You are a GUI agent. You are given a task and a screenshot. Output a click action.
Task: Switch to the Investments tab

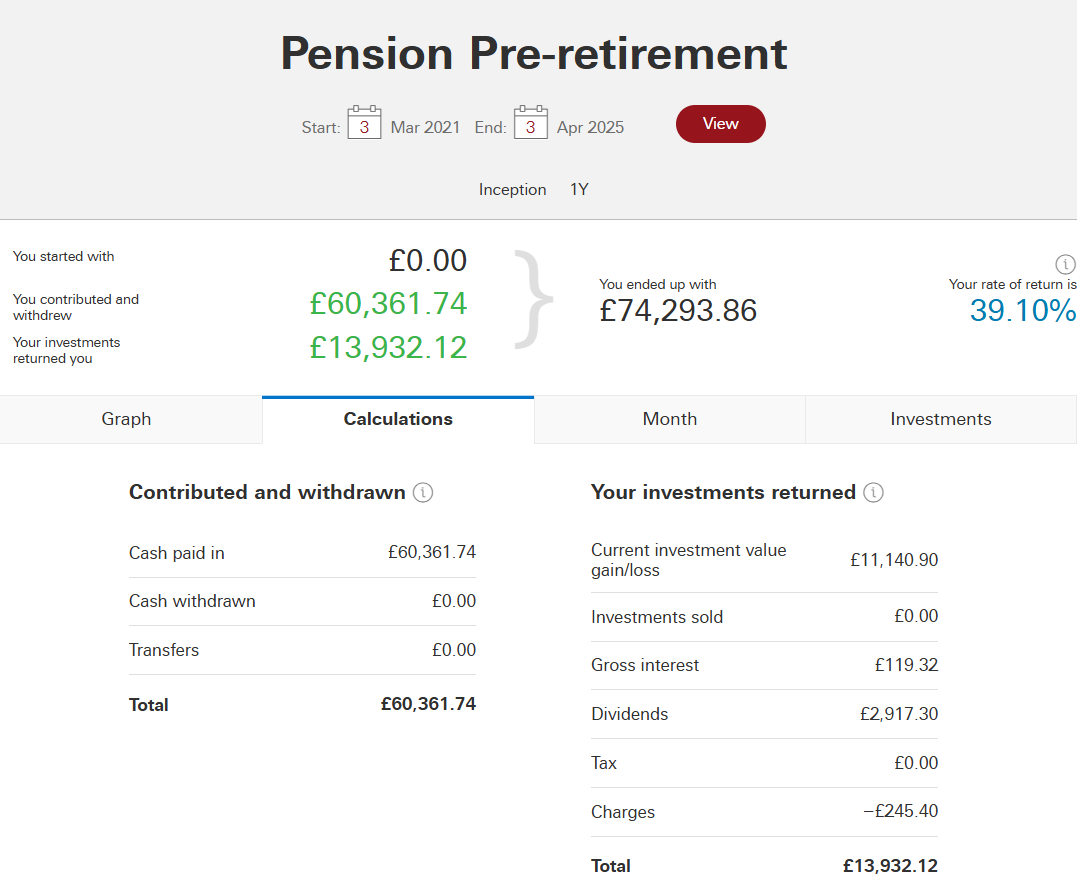[941, 420]
